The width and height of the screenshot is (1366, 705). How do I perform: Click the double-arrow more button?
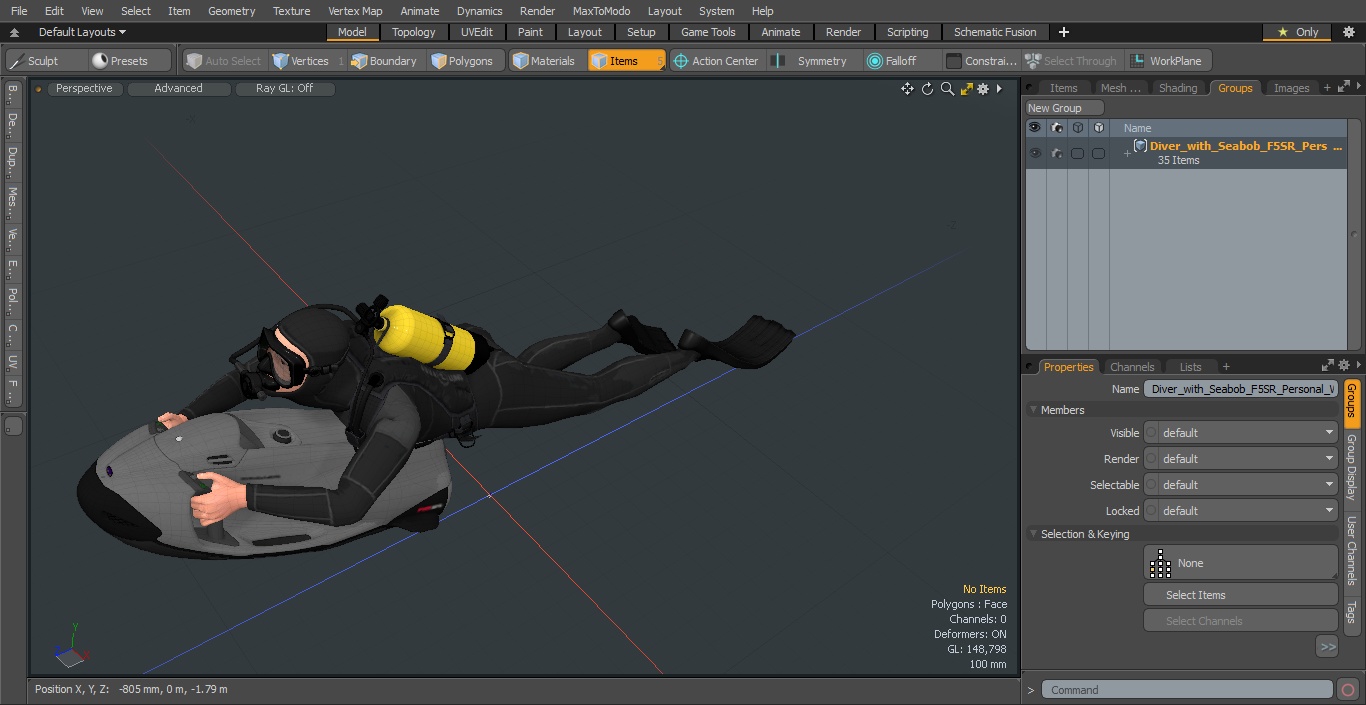point(1327,647)
